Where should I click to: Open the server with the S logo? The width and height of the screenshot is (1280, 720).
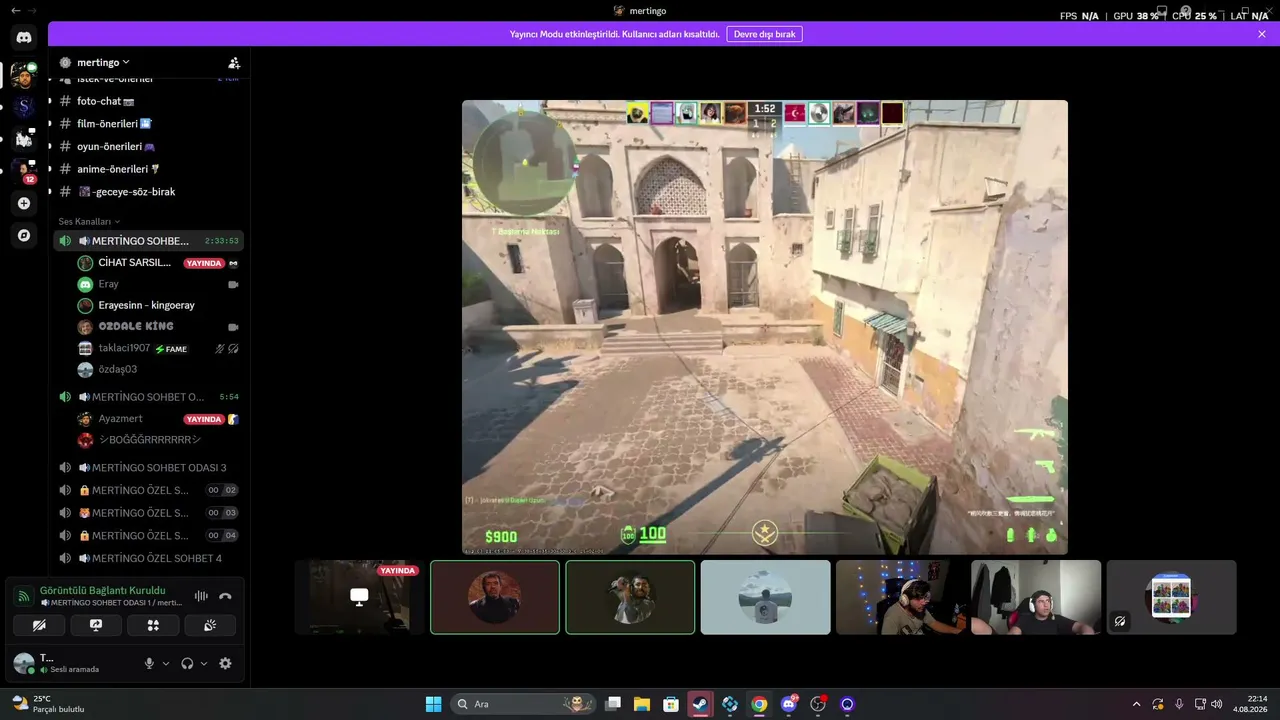[24, 107]
